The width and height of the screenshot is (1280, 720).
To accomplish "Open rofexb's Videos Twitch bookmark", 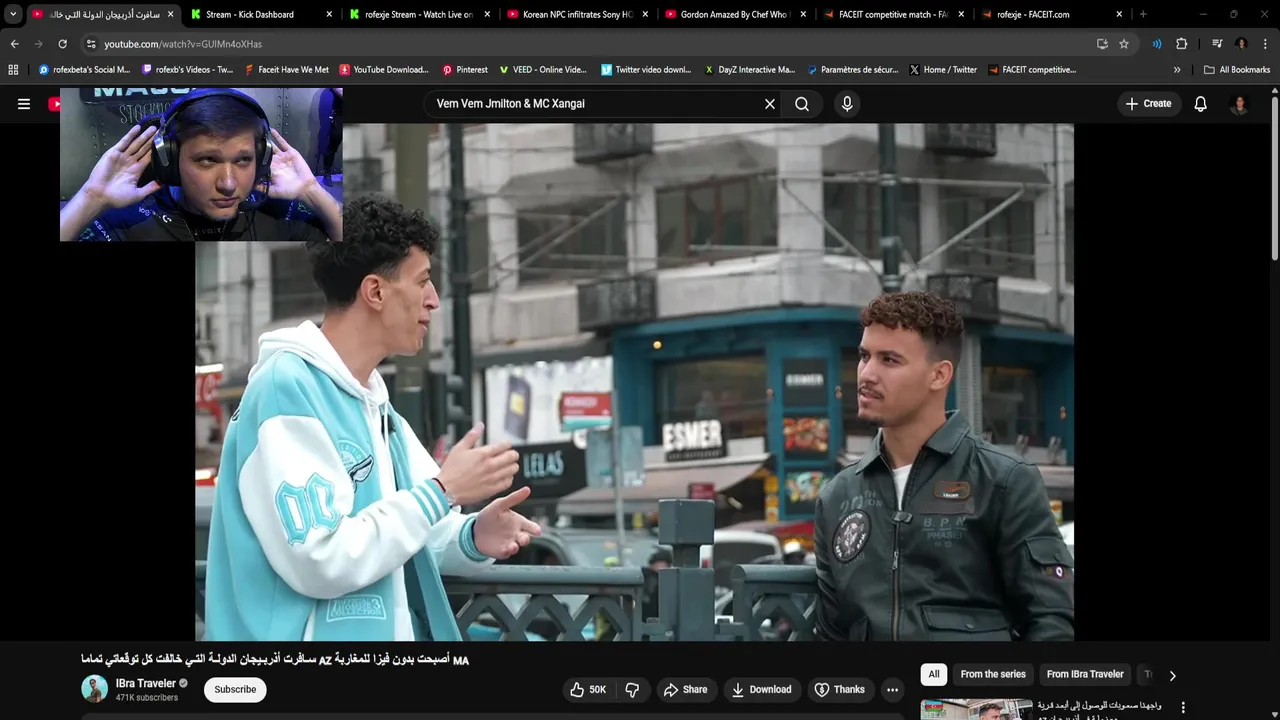I will coord(188,70).
